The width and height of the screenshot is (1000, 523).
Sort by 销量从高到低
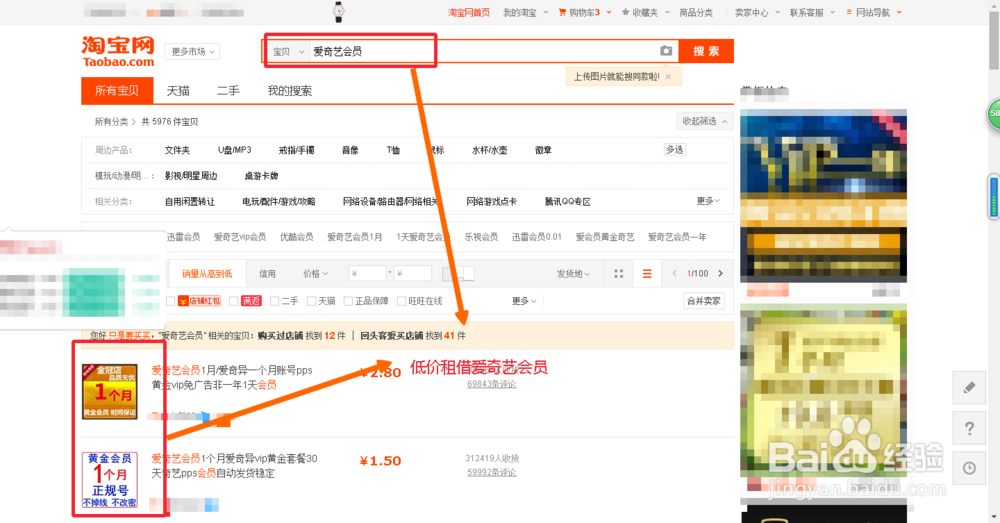pos(207,274)
